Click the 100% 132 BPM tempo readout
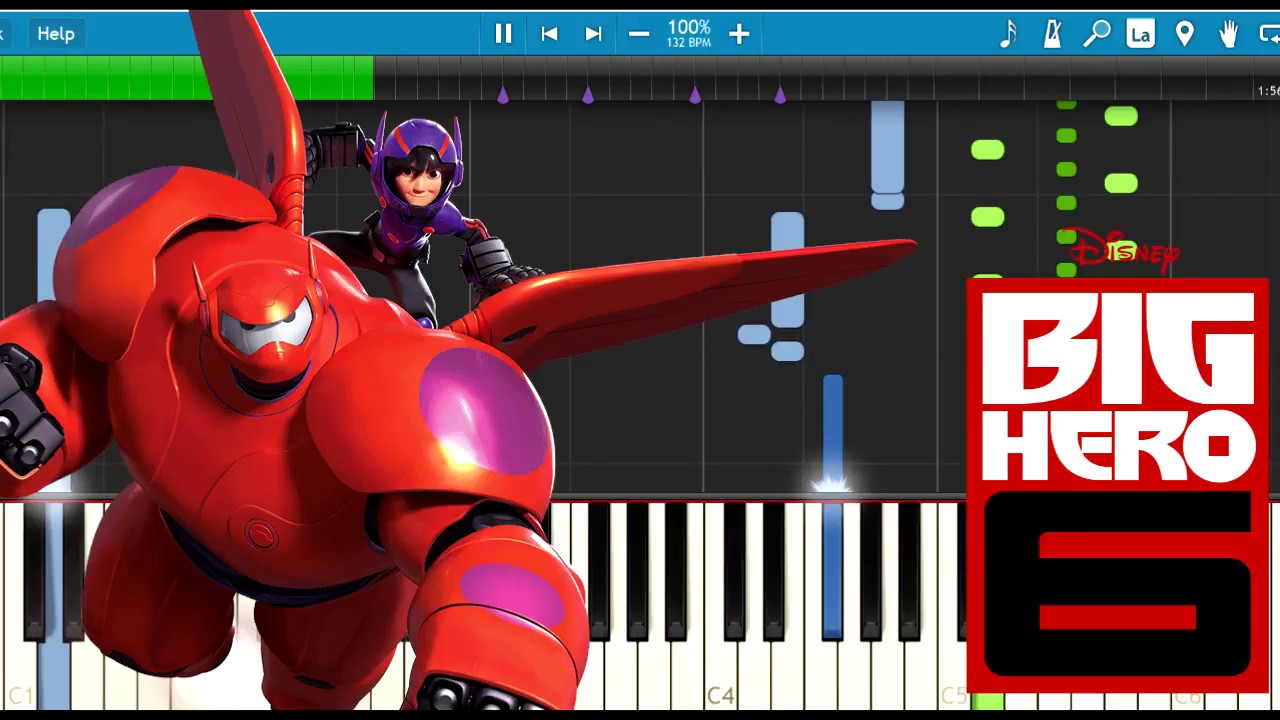The height and width of the screenshot is (720, 1280). point(689,34)
